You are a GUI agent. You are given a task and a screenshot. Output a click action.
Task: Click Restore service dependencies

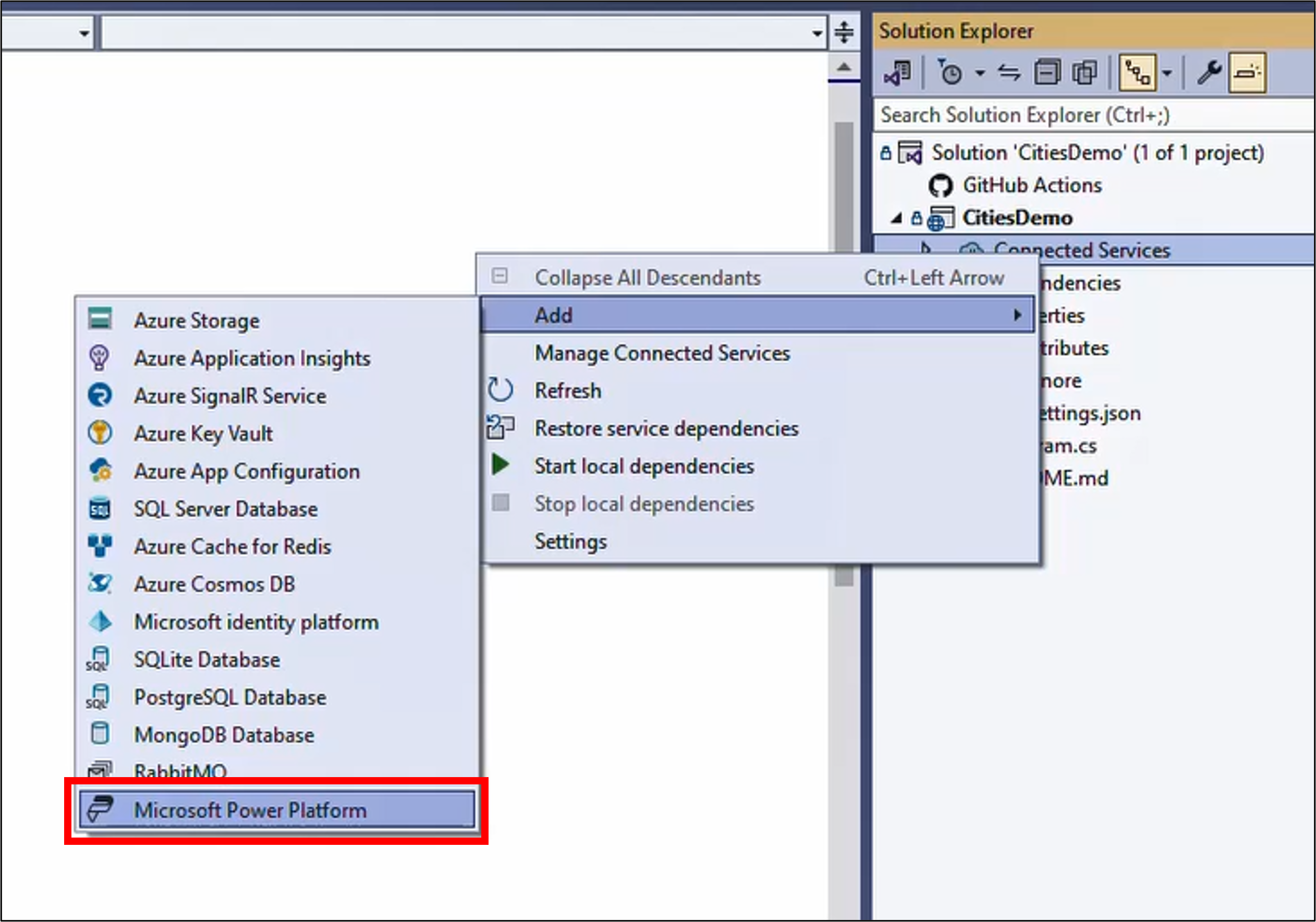point(758,428)
